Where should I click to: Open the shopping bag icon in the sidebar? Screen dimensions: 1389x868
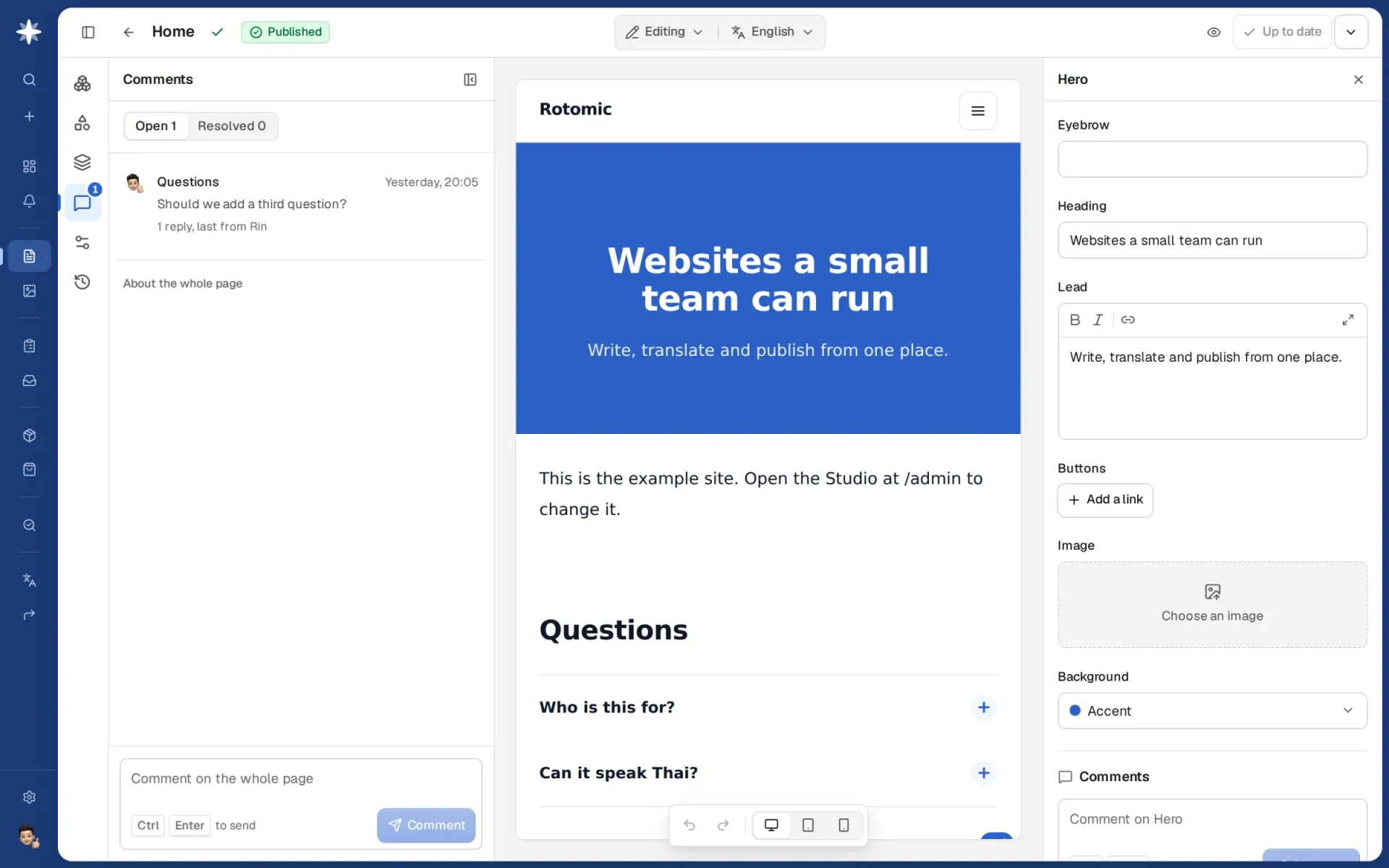pyautogui.click(x=29, y=469)
